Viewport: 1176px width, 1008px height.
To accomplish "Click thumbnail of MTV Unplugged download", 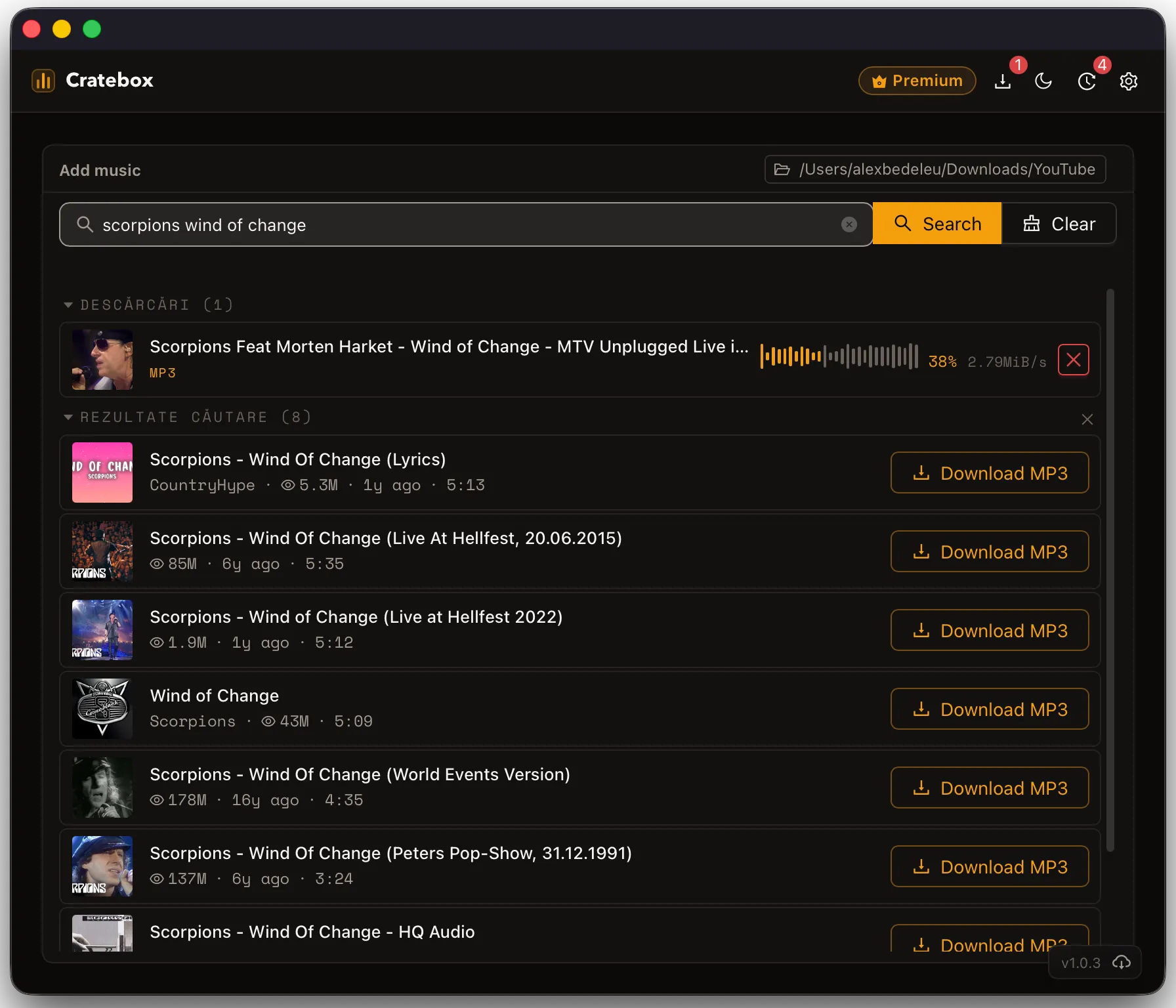I will (x=102, y=360).
